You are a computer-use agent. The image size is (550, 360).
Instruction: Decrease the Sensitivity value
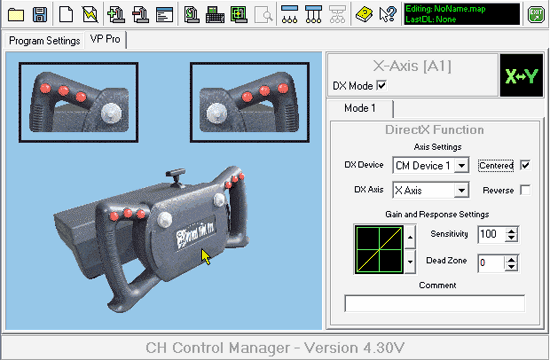(x=511, y=238)
